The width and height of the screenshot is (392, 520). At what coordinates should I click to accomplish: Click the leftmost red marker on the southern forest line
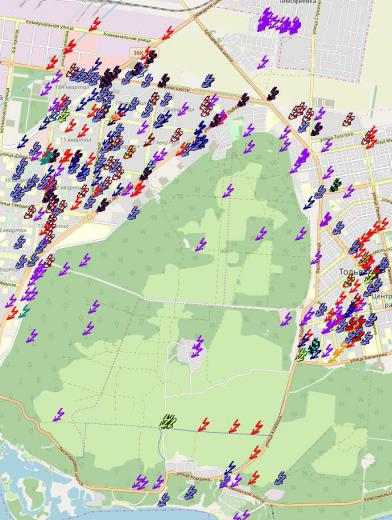click(203, 425)
